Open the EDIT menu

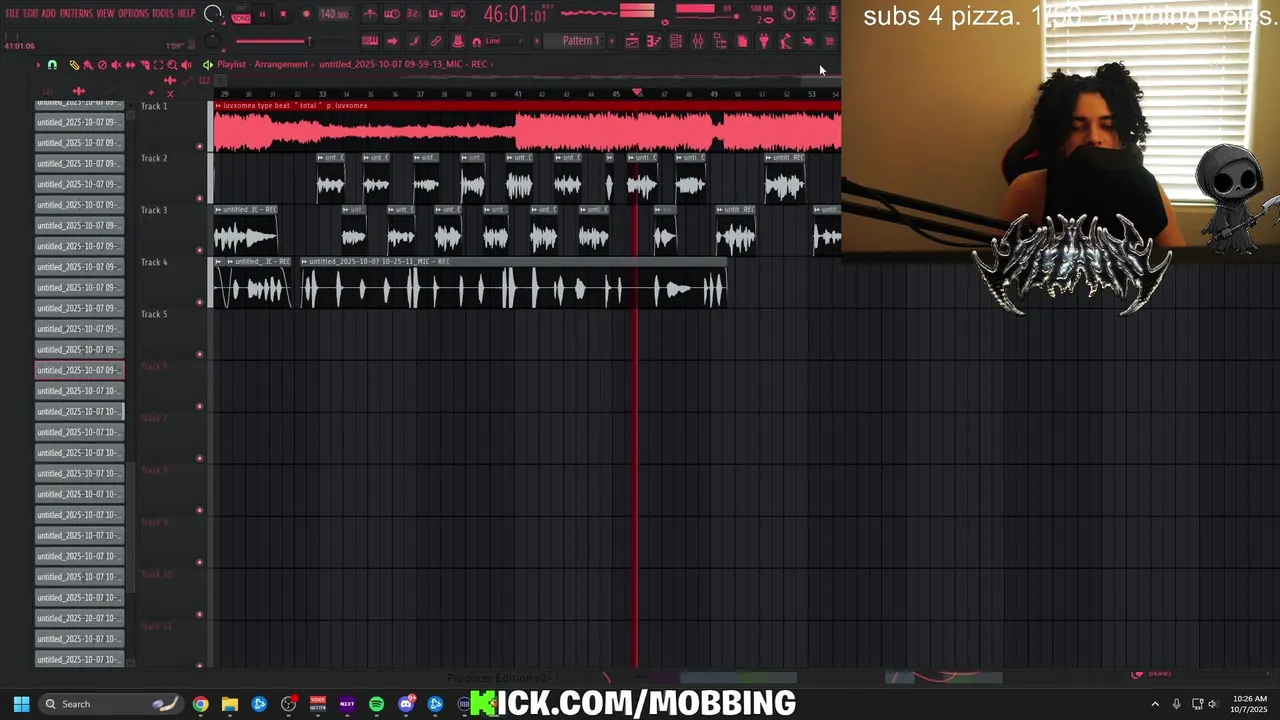[x=31, y=14]
